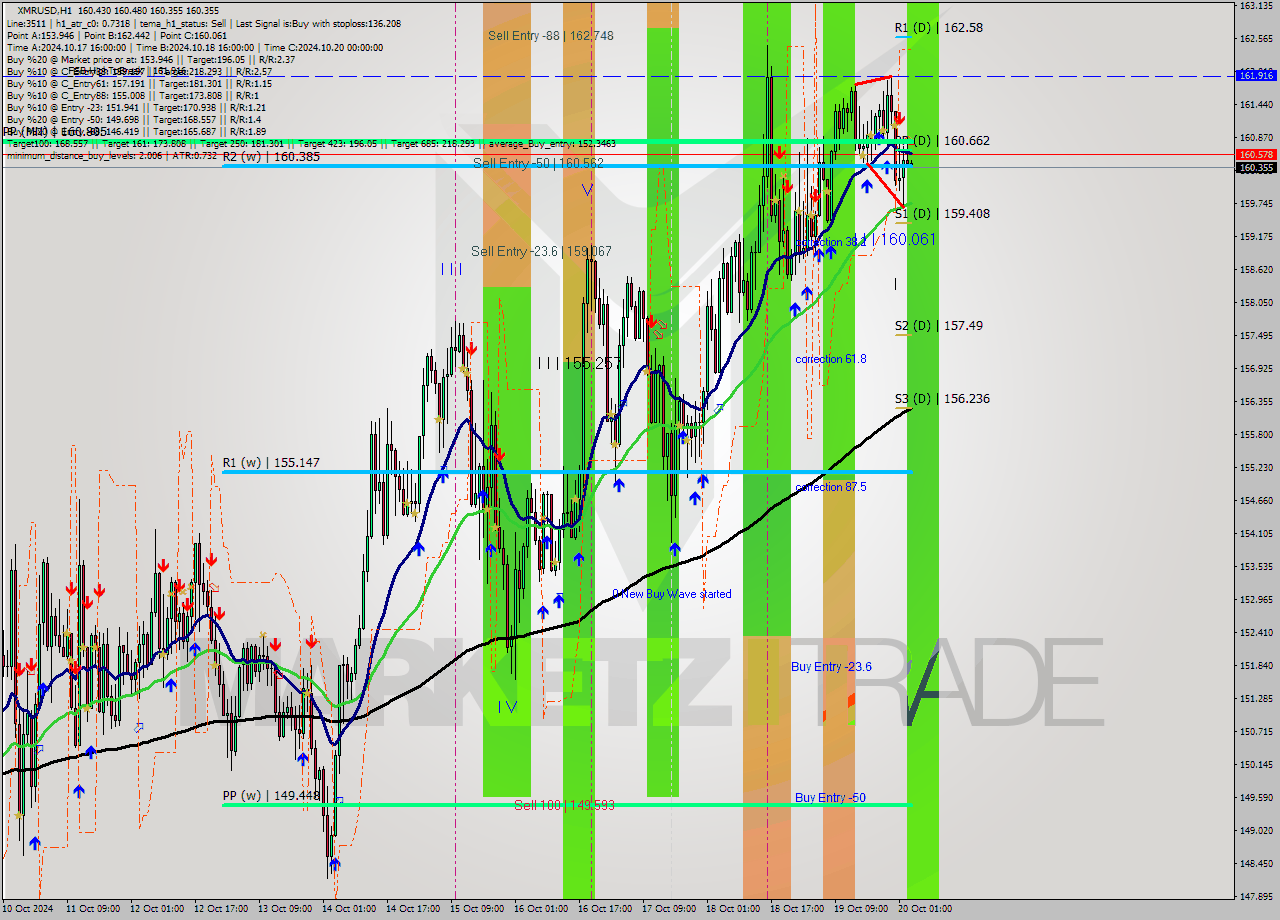Click 147.895 on the price axis

pos(1255,897)
